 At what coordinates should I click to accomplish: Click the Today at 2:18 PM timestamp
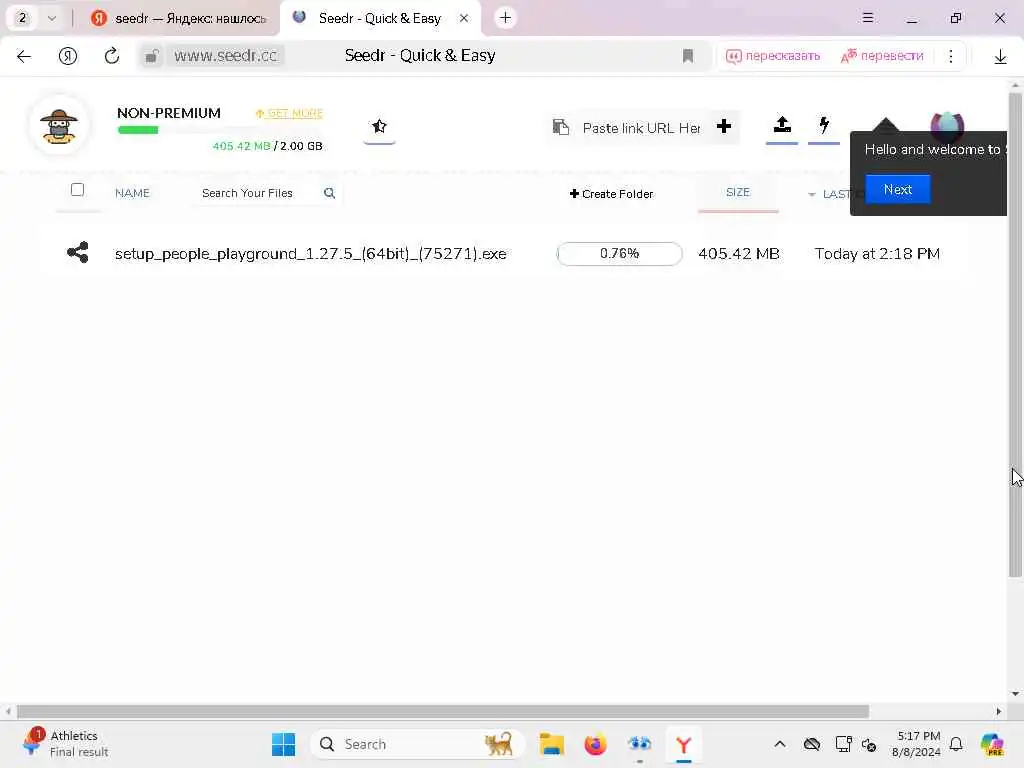click(x=877, y=254)
